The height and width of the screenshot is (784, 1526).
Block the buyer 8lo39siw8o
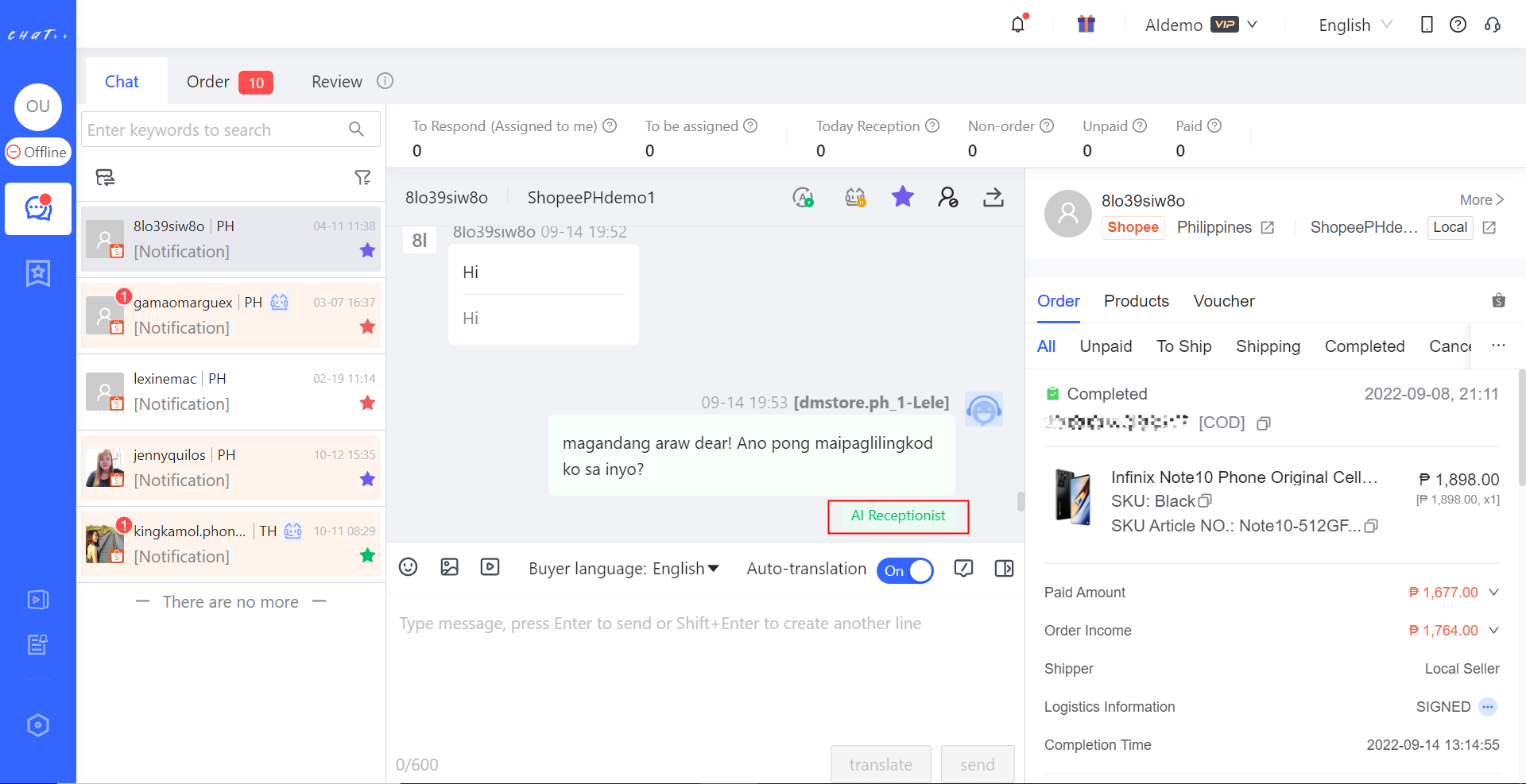click(x=948, y=197)
